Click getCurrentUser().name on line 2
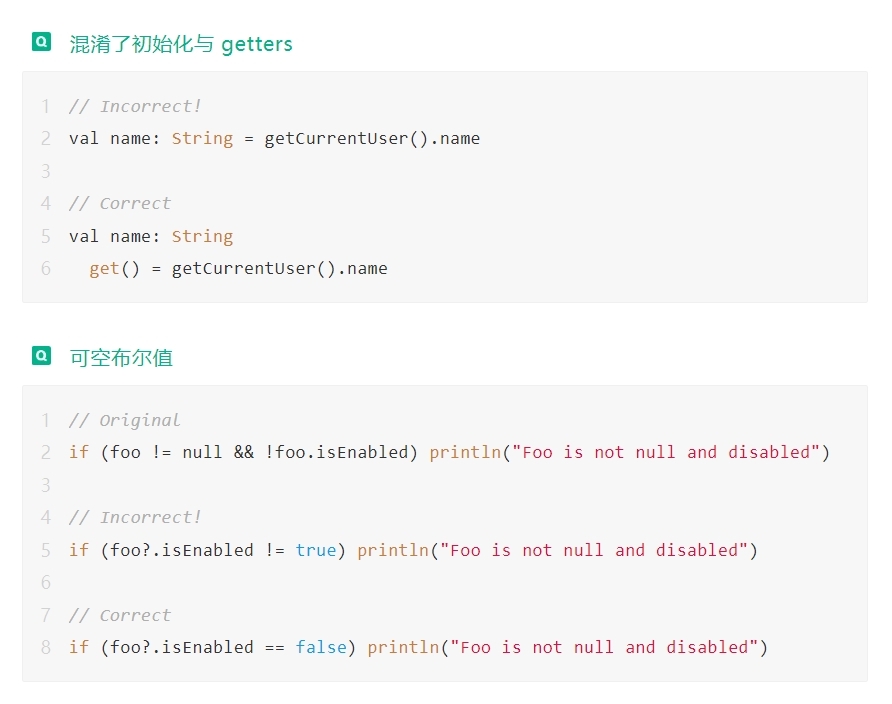 (x=372, y=139)
